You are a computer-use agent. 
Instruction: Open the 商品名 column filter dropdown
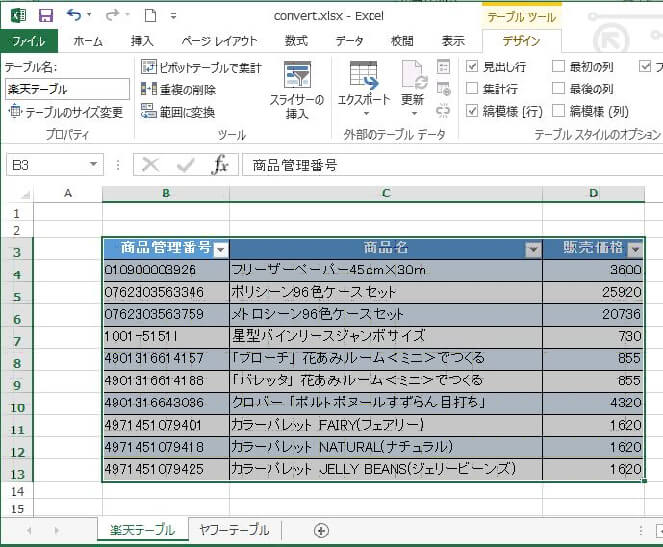pos(533,250)
